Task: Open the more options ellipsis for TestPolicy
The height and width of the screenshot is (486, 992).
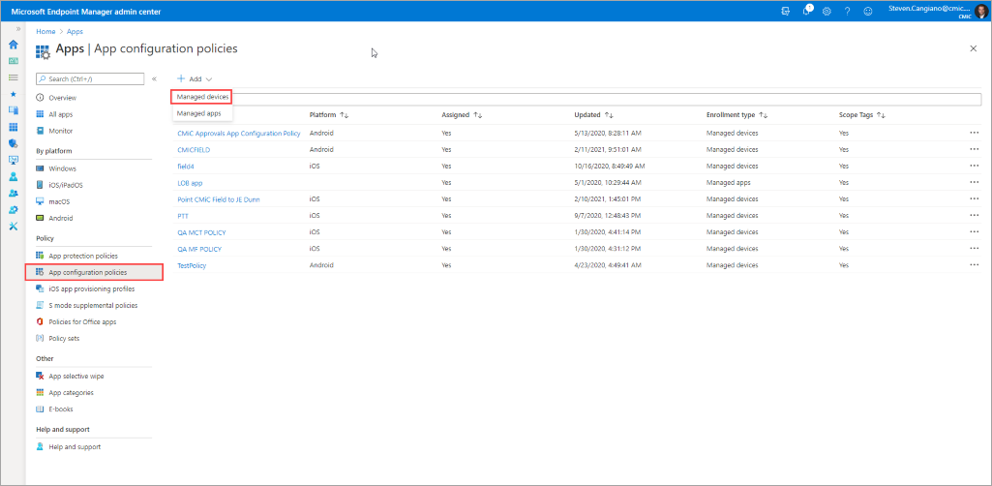Action: coord(974,265)
